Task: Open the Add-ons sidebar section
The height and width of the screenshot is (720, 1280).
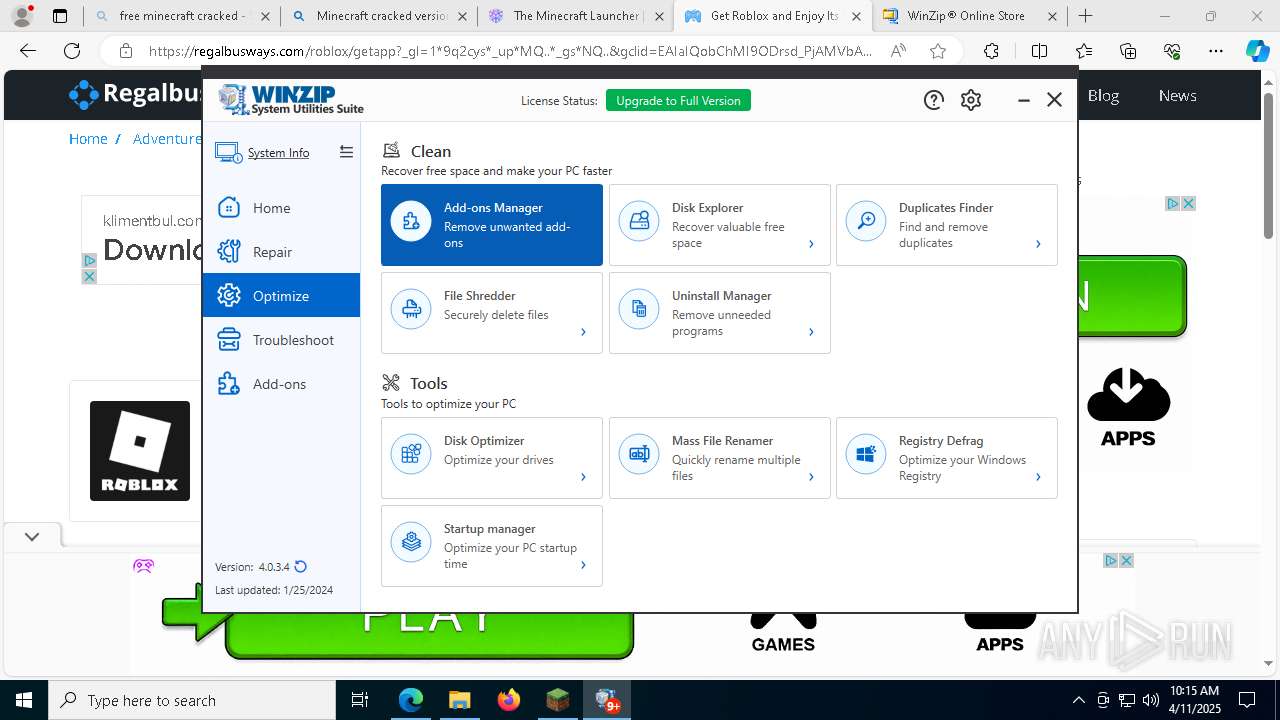Action: click(x=281, y=384)
